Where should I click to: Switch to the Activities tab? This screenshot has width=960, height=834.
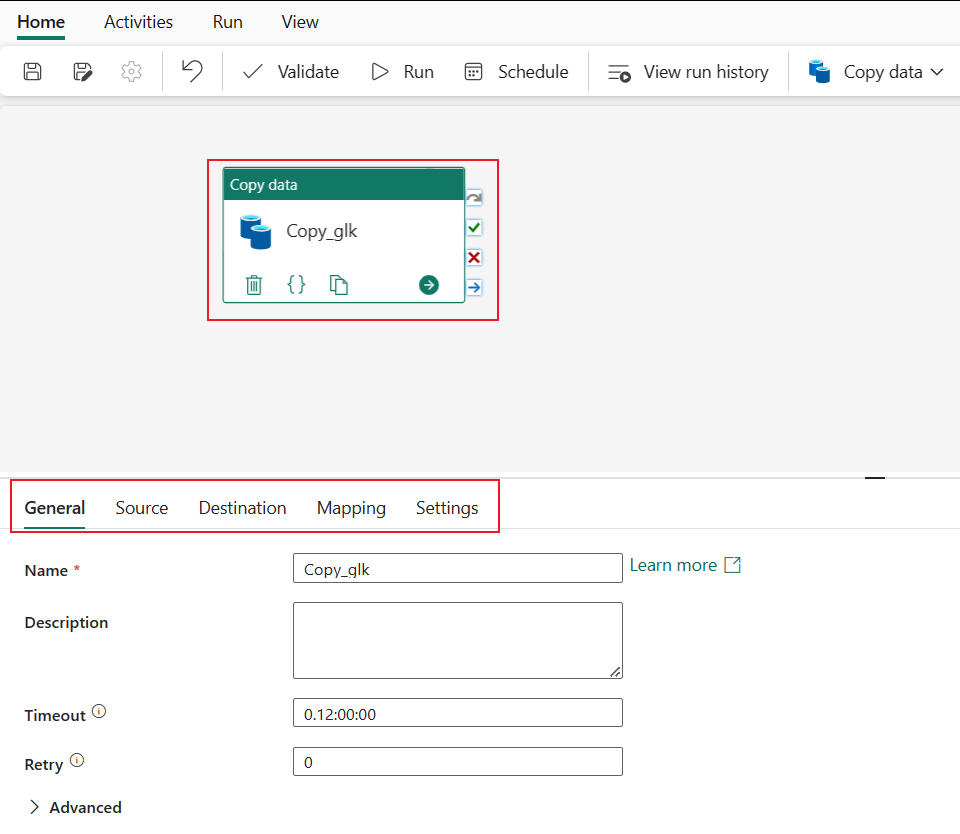[138, 21]
